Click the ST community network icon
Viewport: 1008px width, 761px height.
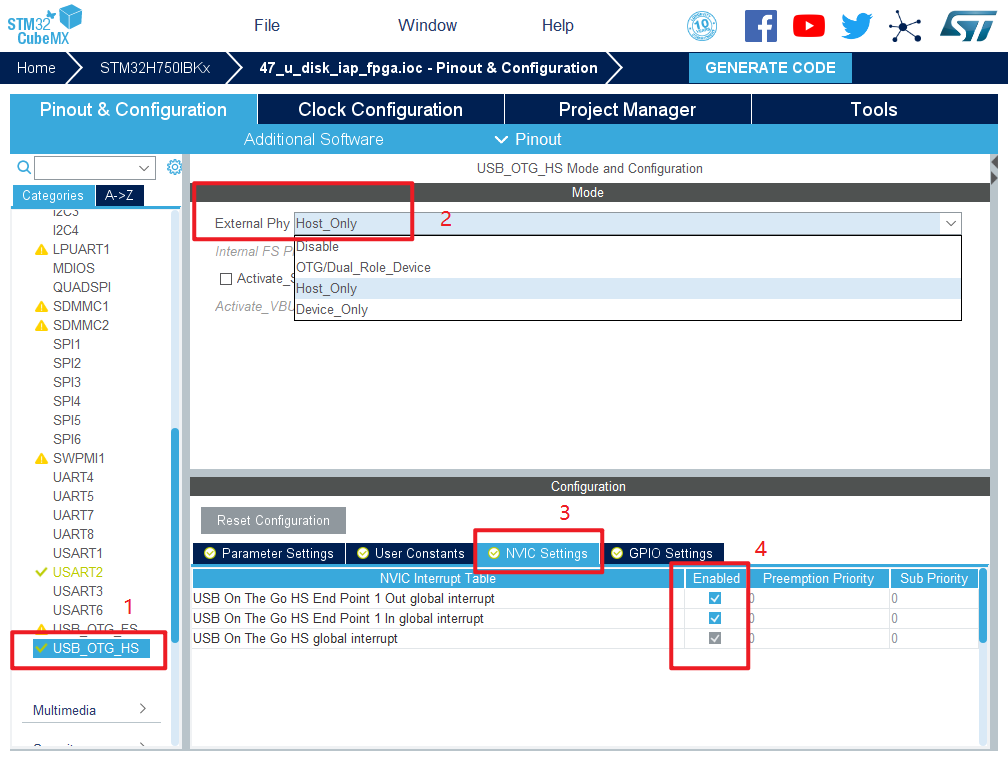click(905, 26)
